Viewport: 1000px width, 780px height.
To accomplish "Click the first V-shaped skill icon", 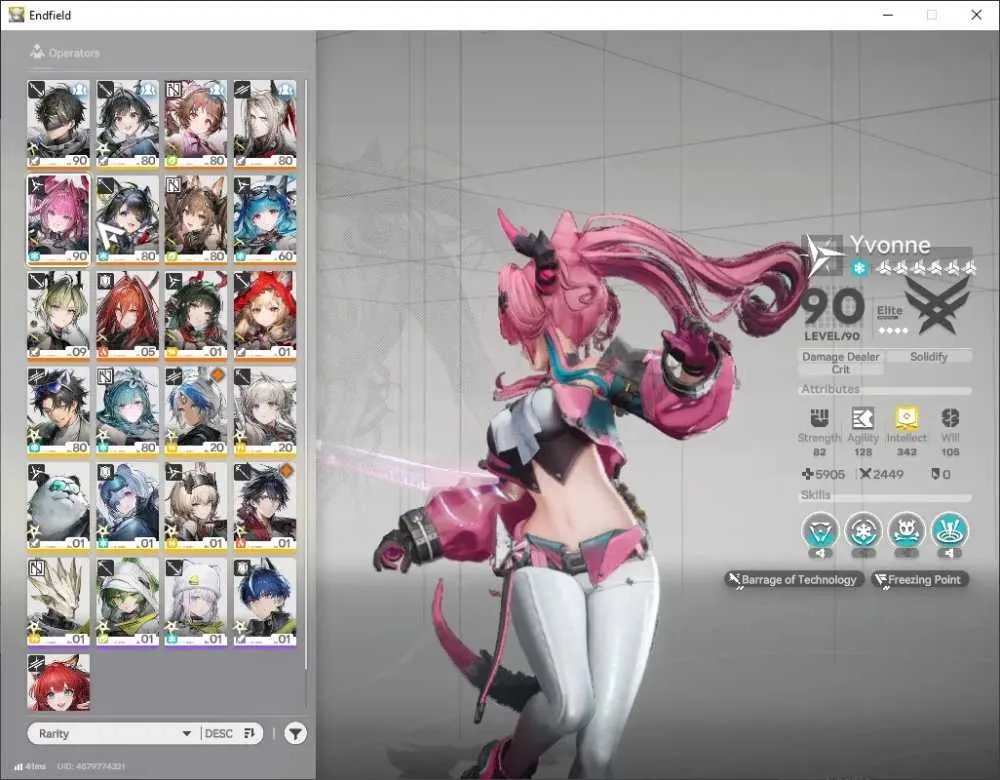I will point(820,530).
